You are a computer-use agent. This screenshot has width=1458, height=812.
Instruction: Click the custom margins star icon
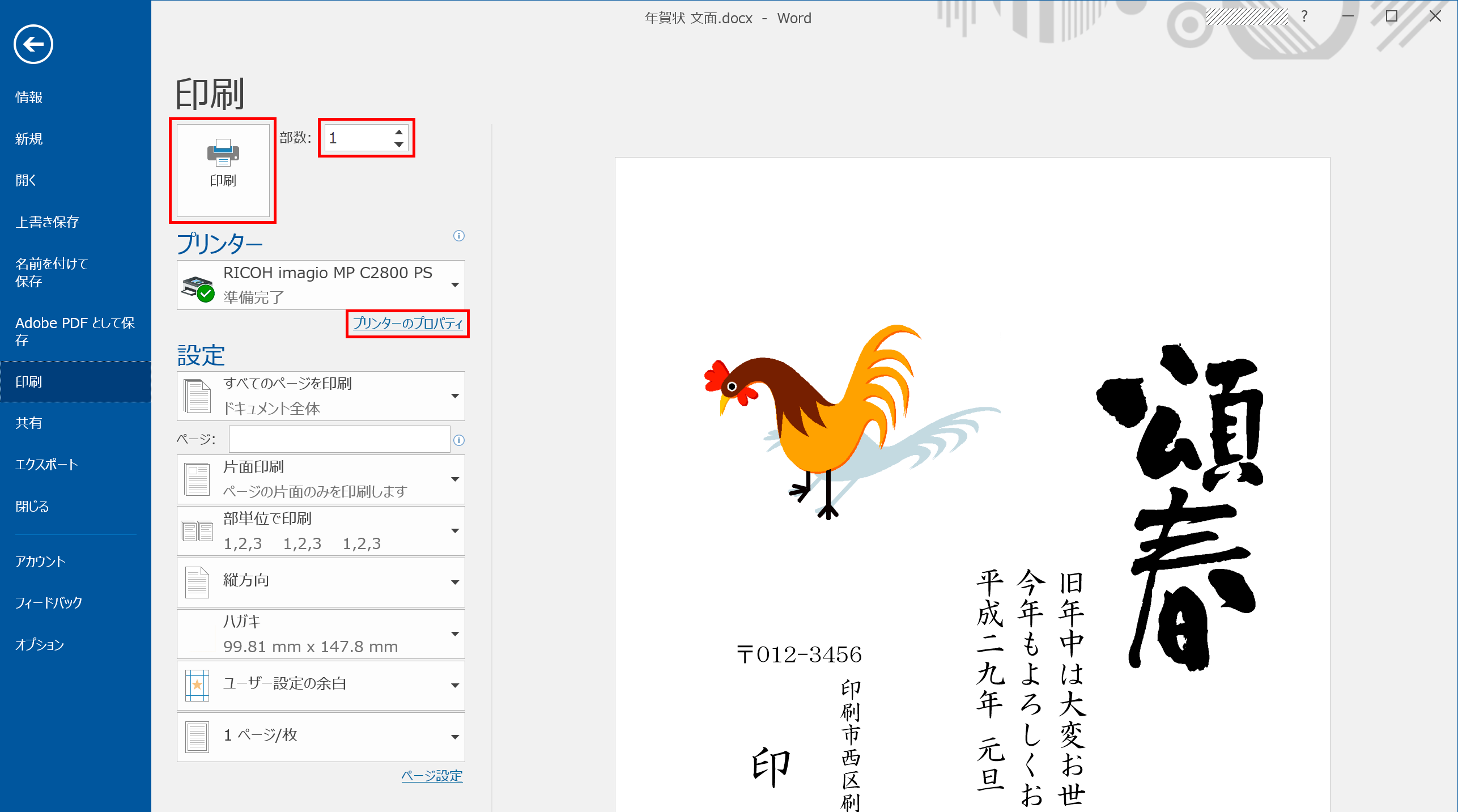coord(197,686)
